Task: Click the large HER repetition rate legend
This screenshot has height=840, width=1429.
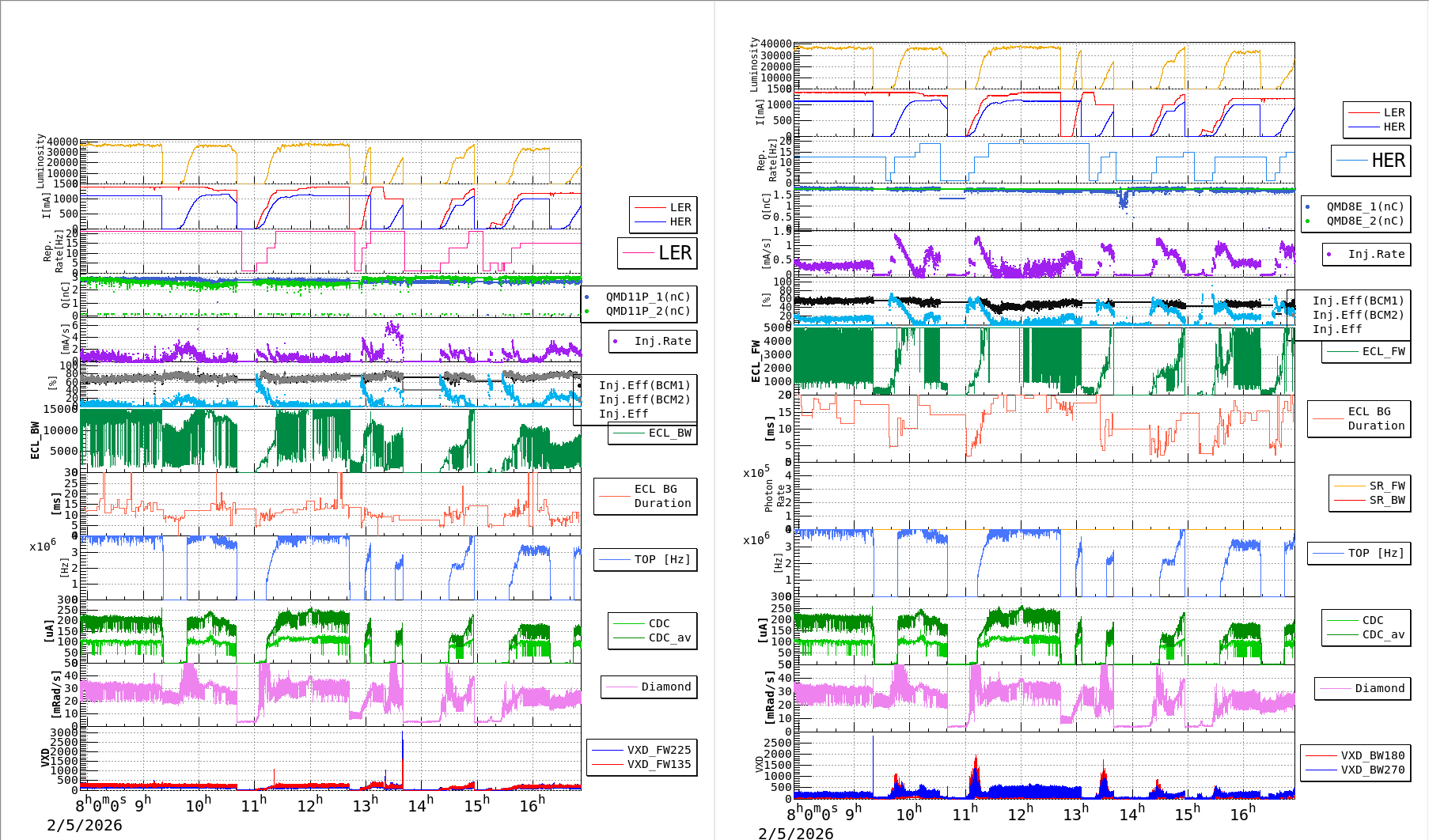Action: pos(1370,161)
